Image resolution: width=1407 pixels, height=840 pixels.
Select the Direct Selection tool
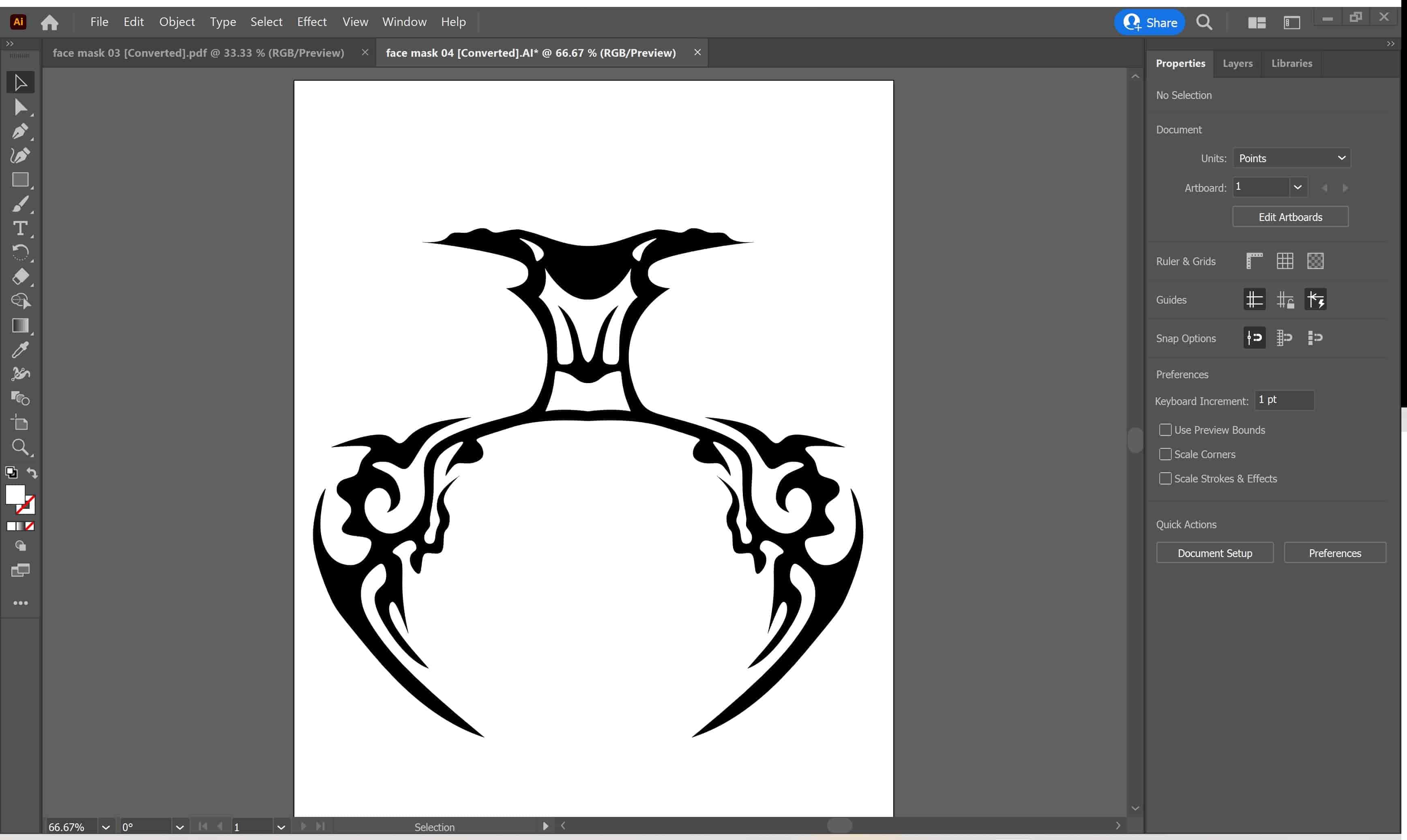point(20,107)
